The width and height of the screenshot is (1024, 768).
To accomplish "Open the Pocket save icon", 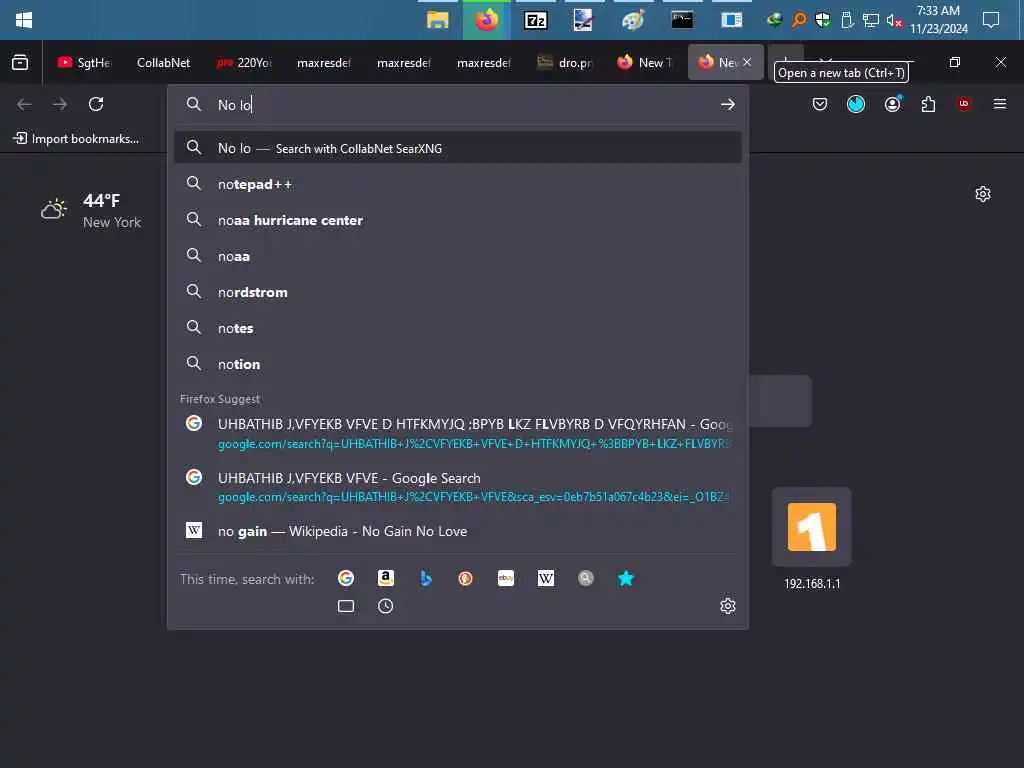I will click(820, 104).
